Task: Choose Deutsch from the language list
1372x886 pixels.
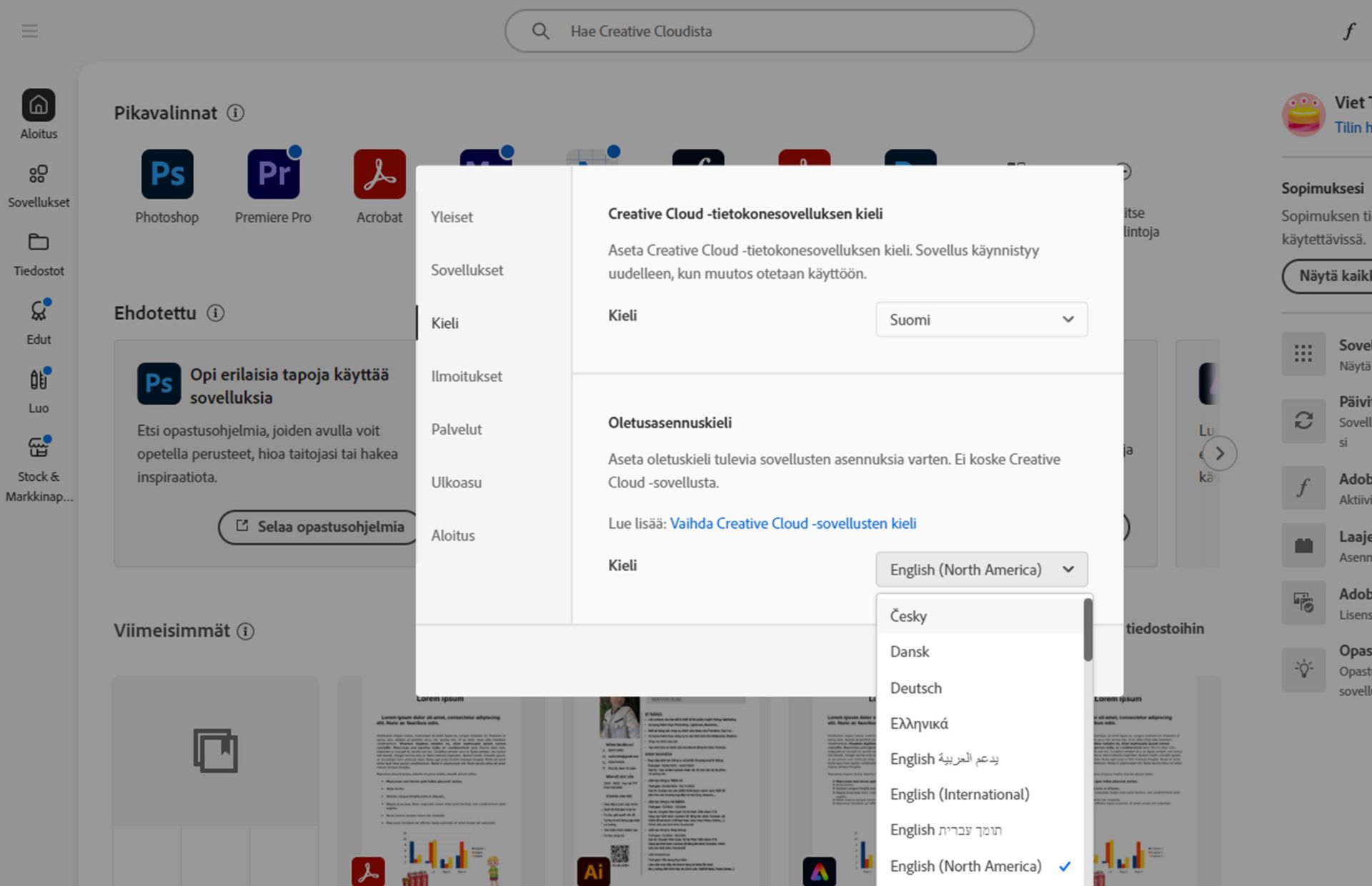Action: (916, 688)
